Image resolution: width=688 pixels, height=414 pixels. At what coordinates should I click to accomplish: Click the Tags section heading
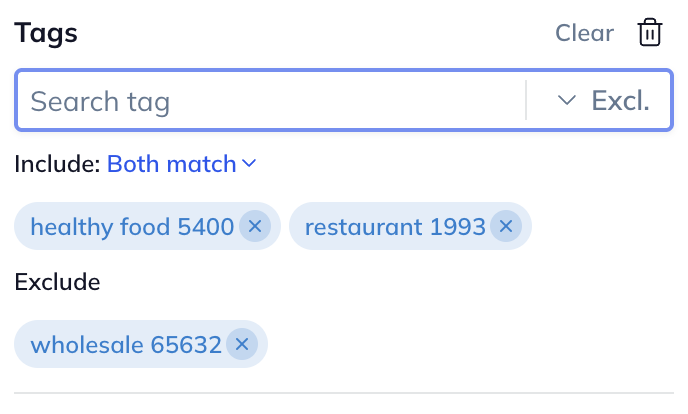(x=46, y=33)
